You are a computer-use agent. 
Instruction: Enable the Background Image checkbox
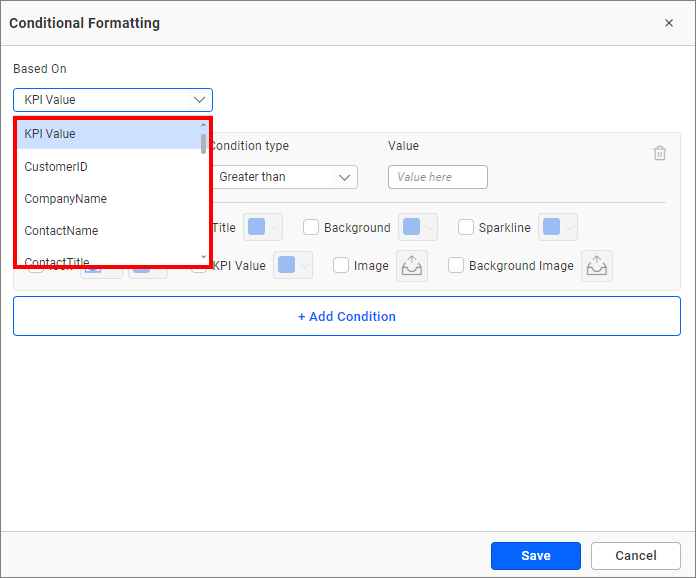[x=456, y=265]
